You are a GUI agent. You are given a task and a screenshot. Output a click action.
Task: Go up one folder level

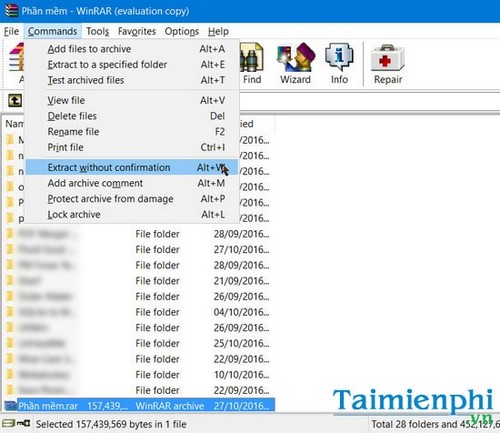coord(15,100)
